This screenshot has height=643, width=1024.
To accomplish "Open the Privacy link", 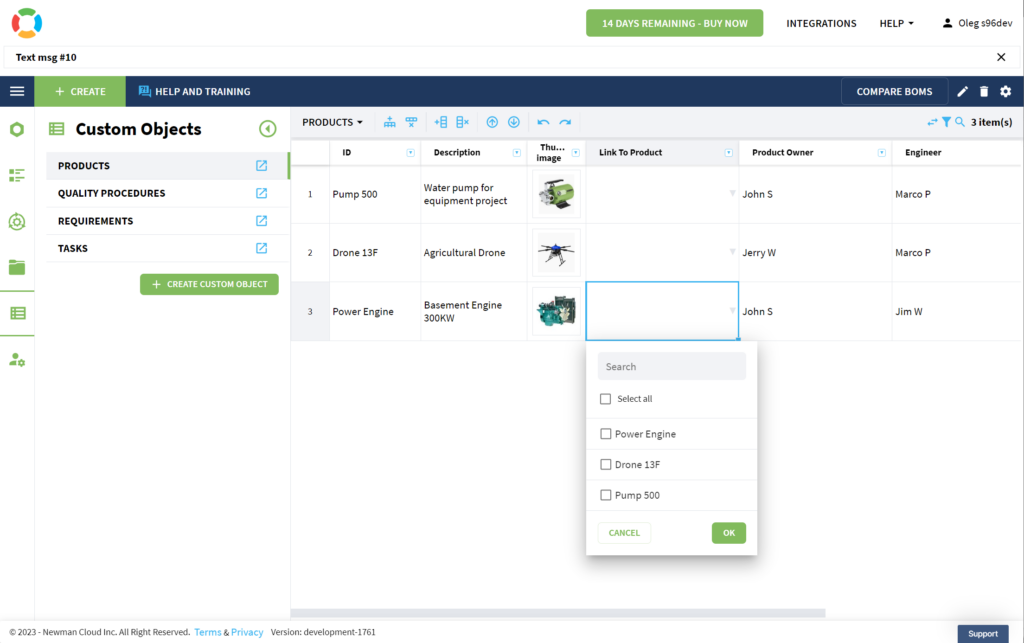I will coord(247,632).
